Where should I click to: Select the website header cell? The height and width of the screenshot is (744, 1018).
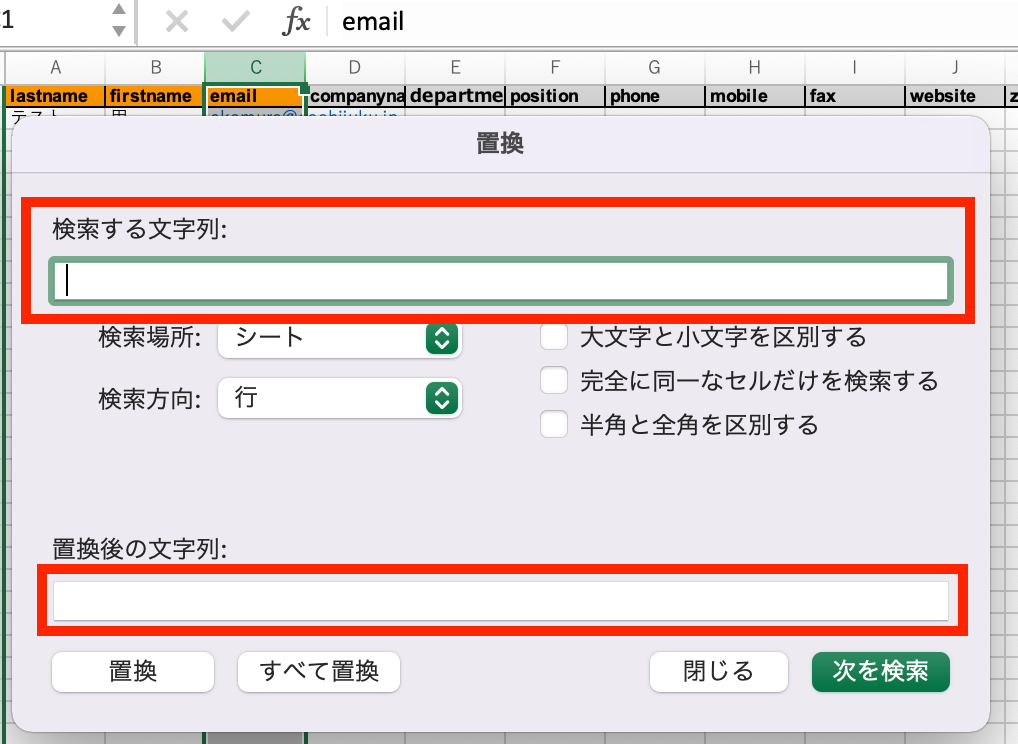954,96
